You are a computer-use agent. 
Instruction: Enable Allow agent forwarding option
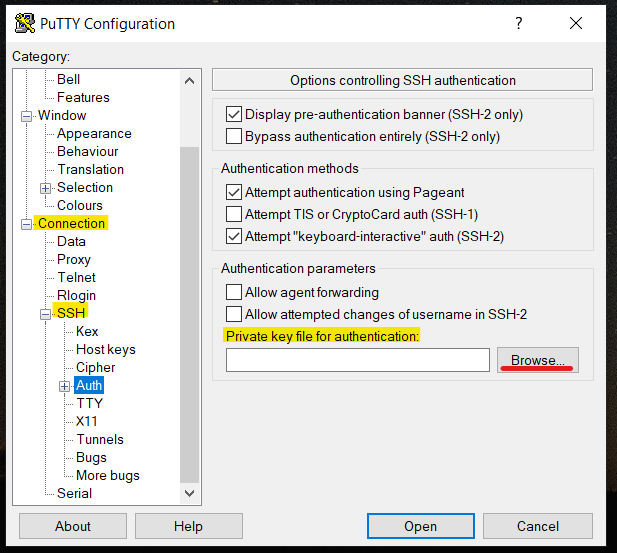(234, 292)
